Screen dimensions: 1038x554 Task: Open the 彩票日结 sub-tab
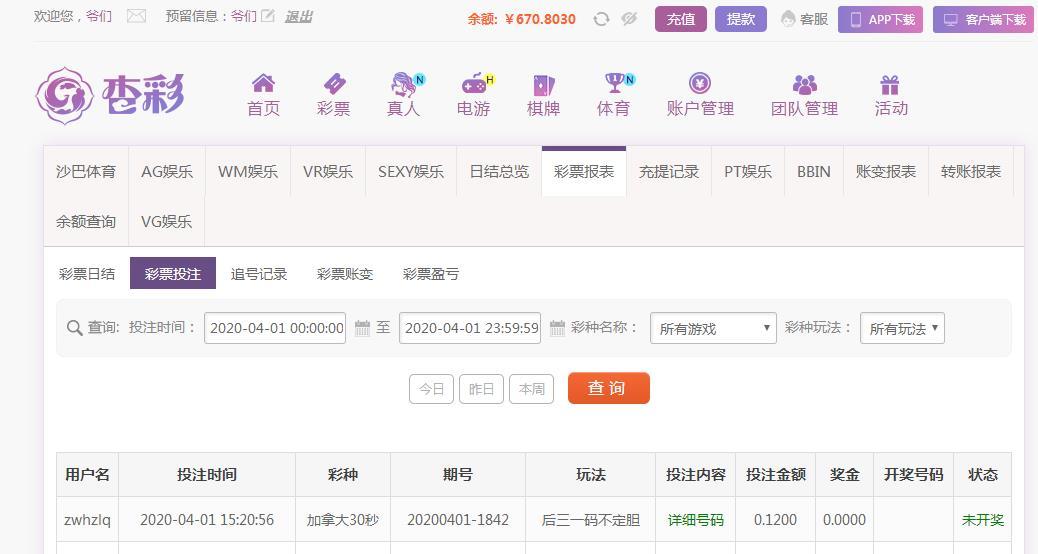(87, 273)
